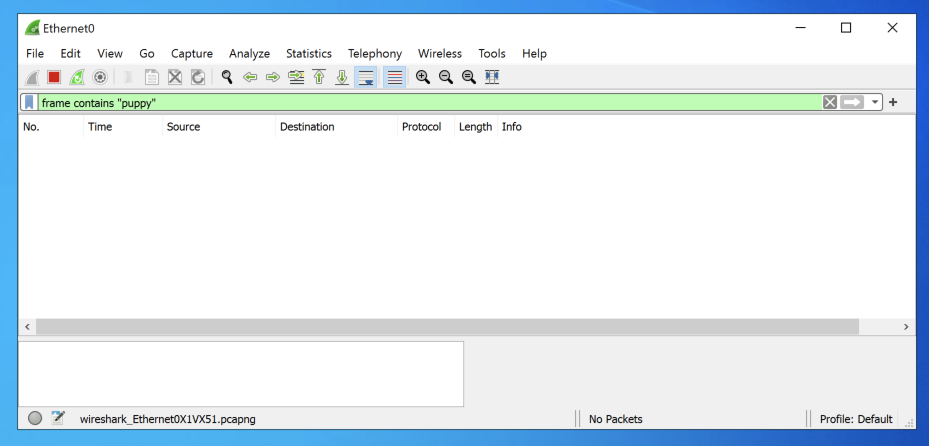The height and width of the screenshot is (446, 929).
Task: Clear the display filter text
Action: pos(830,102)
